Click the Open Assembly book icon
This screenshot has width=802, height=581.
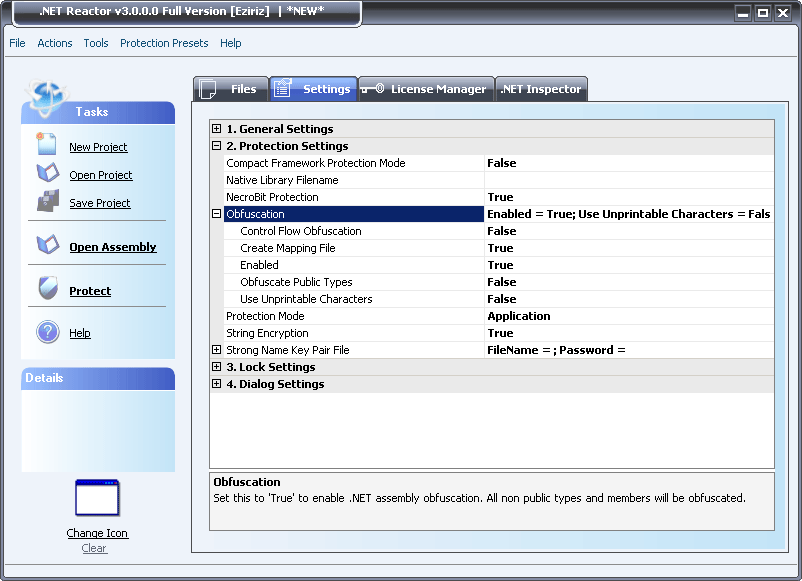coord(48,244)
